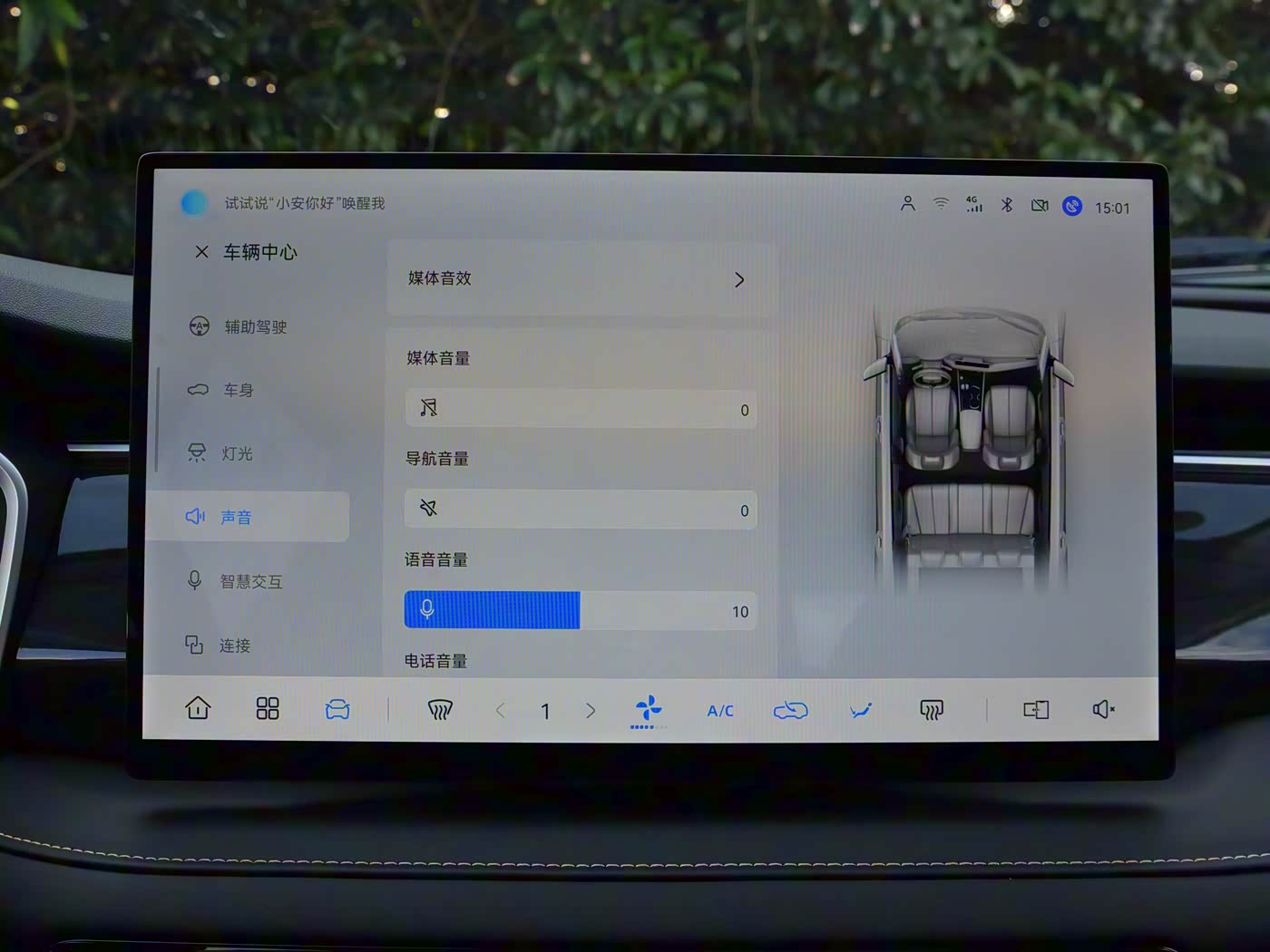Go to the home screen icon
Viewport: 1270px width, 952px height.
198,708
